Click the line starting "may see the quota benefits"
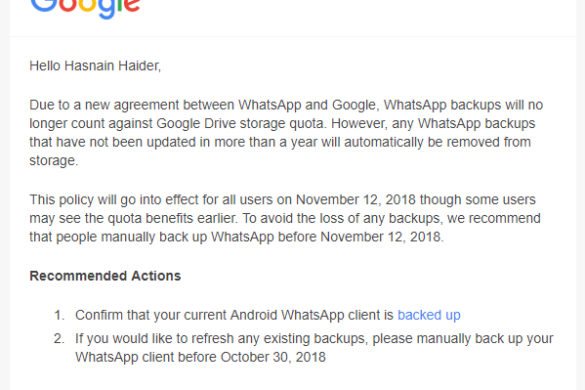This screenshot has width=585, height=390. point(285,218)
